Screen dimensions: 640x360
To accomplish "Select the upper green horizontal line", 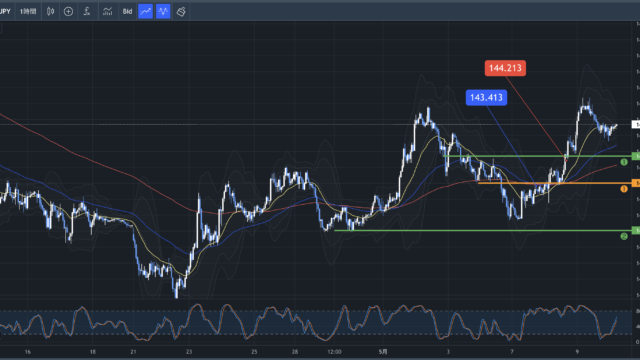I will [538, 156].
